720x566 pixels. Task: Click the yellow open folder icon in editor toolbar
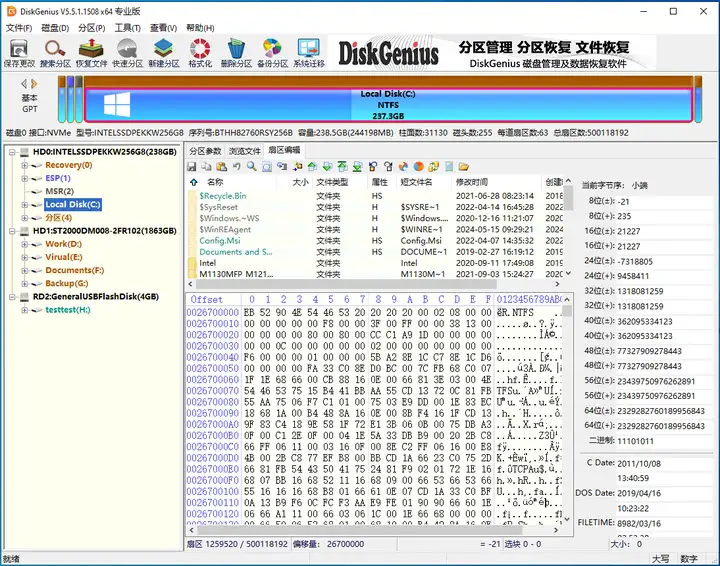pos(464,166)
